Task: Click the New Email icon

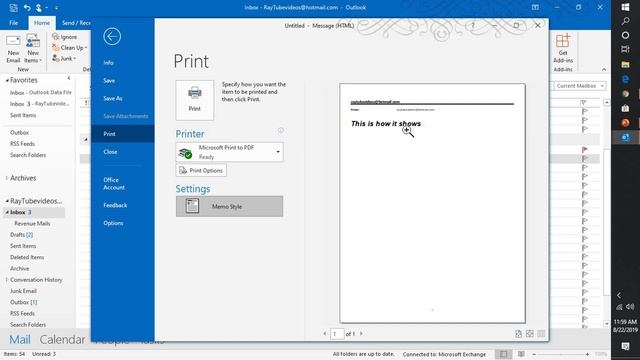Action: click(x=13, y=49)
